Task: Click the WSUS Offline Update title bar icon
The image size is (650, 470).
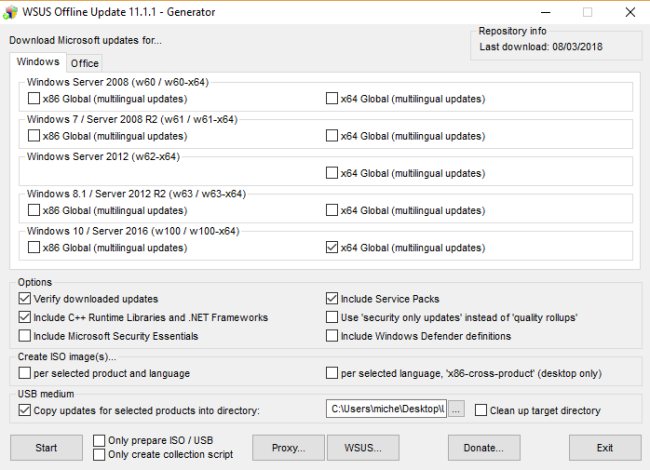Action: tap(10, 12)
